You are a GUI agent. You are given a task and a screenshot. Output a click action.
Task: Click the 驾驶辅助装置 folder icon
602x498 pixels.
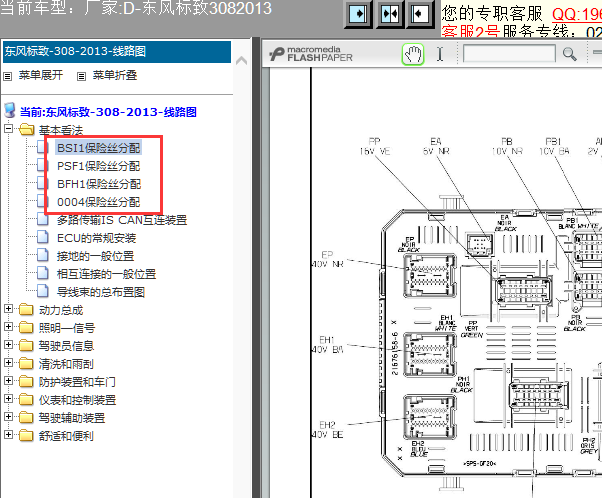(26, 417)
